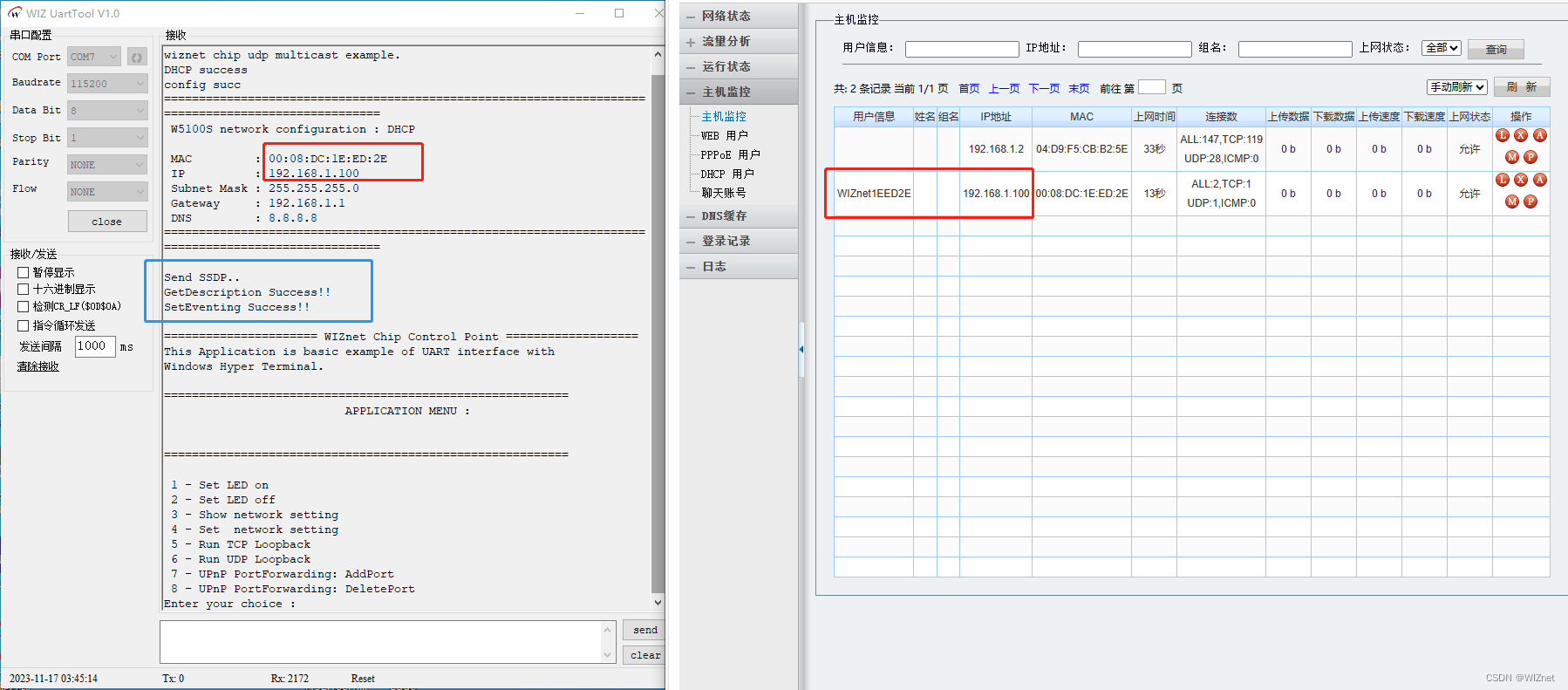Image resolution: width=1568 pixels, height=690 pixels.
Task: Click the receive area scroll down arrow
Action: click(x=658, y=603)
